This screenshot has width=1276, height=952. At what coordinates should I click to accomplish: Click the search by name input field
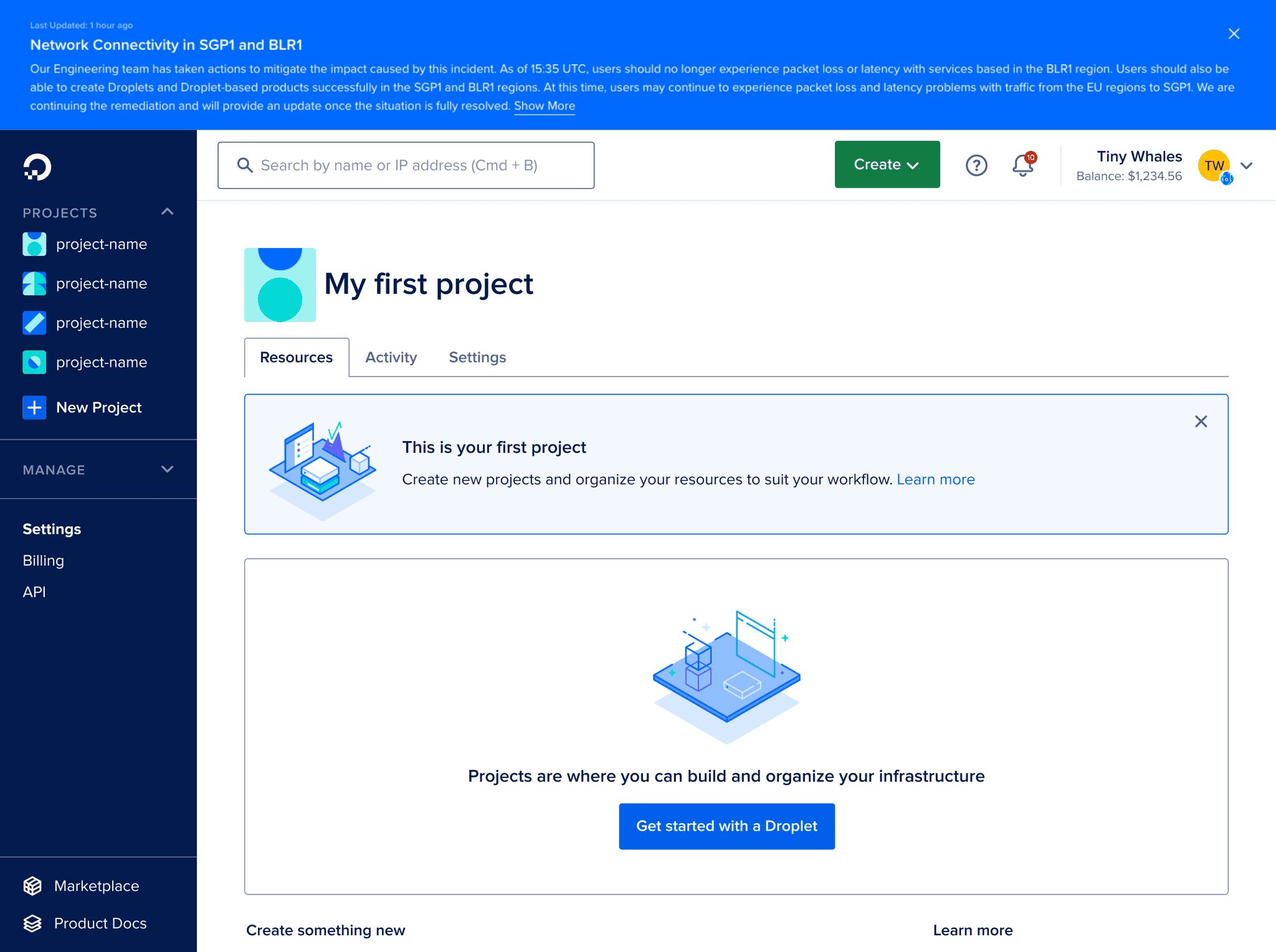coord(406,165)
